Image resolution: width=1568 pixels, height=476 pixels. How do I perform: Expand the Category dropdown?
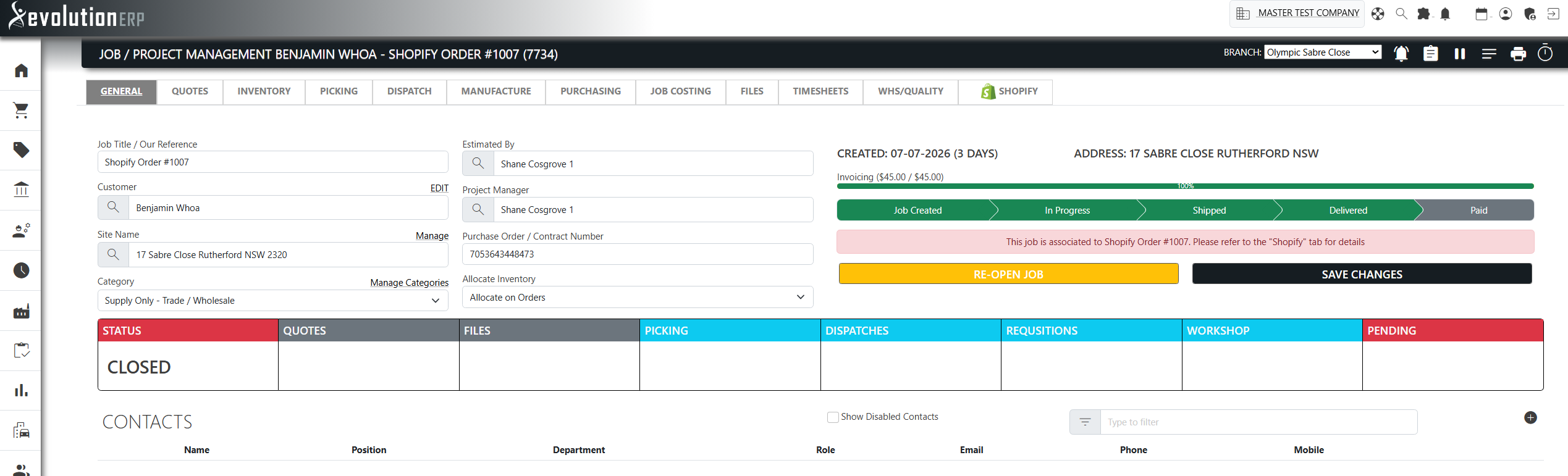272,301
